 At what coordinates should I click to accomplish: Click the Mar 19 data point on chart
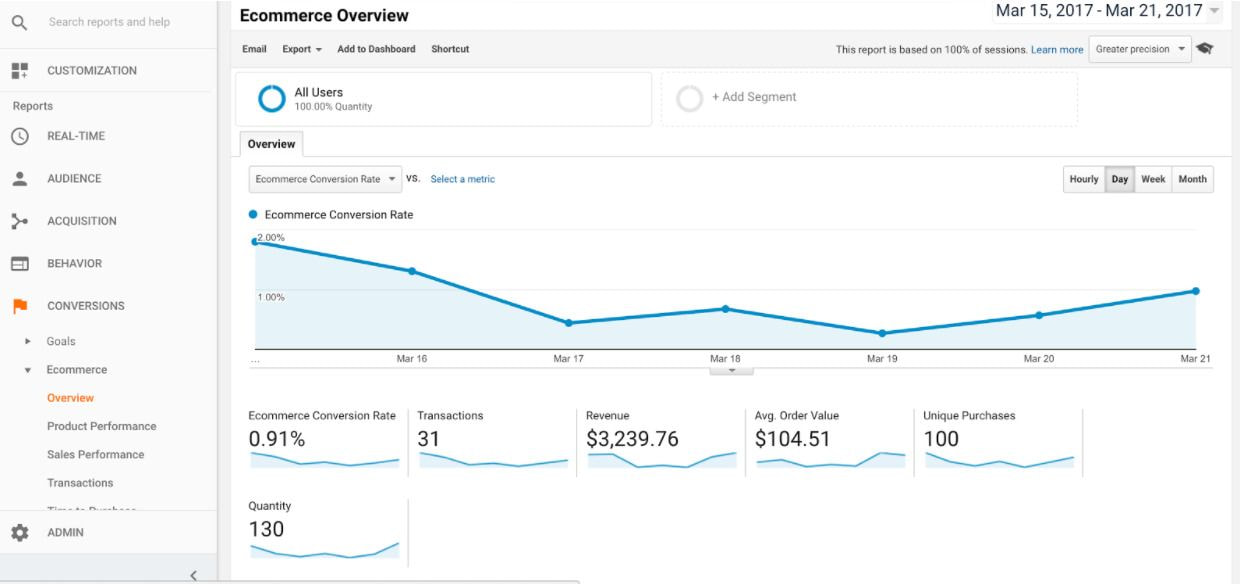[882, 333]
